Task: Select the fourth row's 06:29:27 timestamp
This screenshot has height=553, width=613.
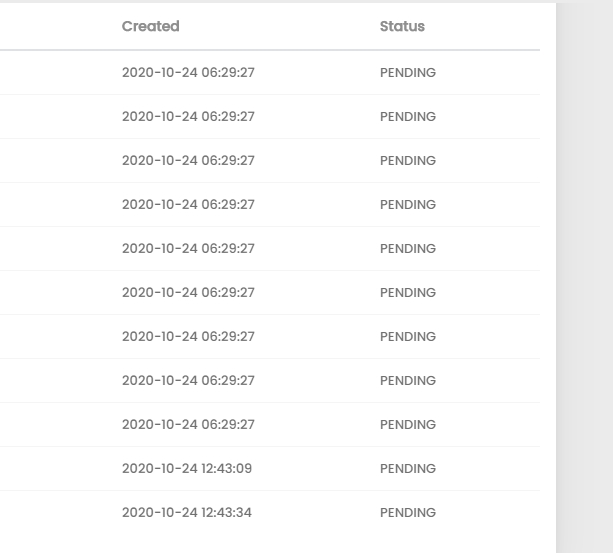Action: (x=188, y=204)
